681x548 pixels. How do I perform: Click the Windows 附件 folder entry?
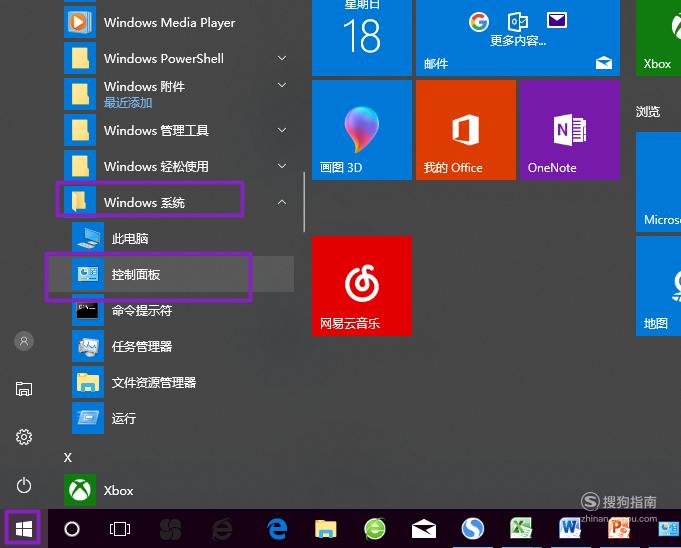179,94
